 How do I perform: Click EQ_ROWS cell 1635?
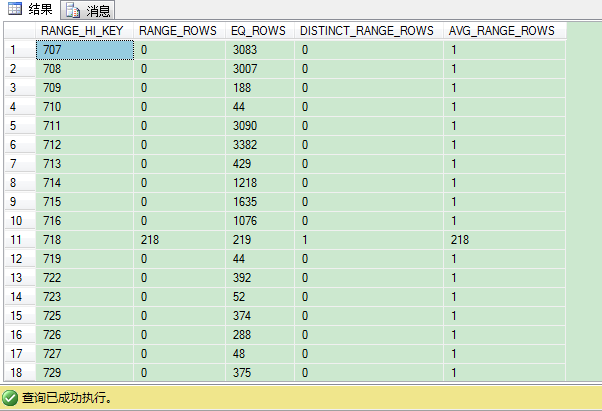[x=260, y=201]
